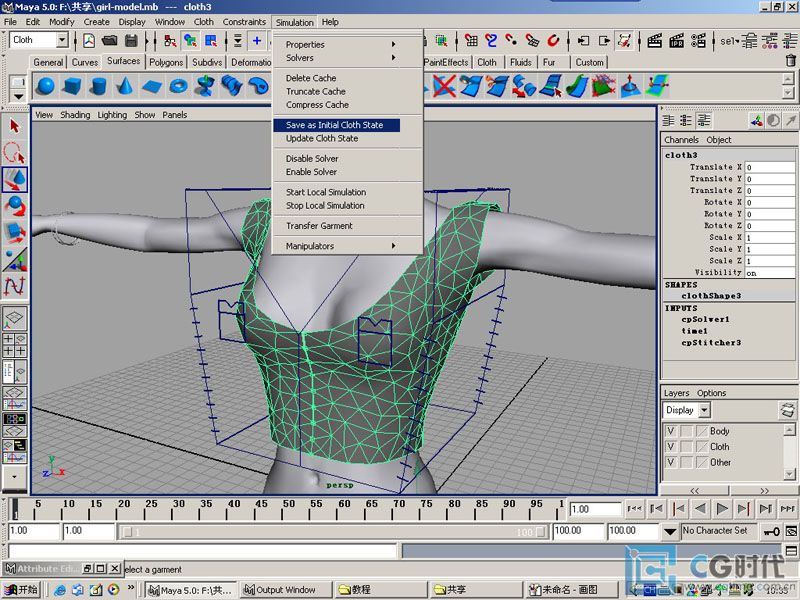
Task: Click the Translate X value field
Action: 770,167
